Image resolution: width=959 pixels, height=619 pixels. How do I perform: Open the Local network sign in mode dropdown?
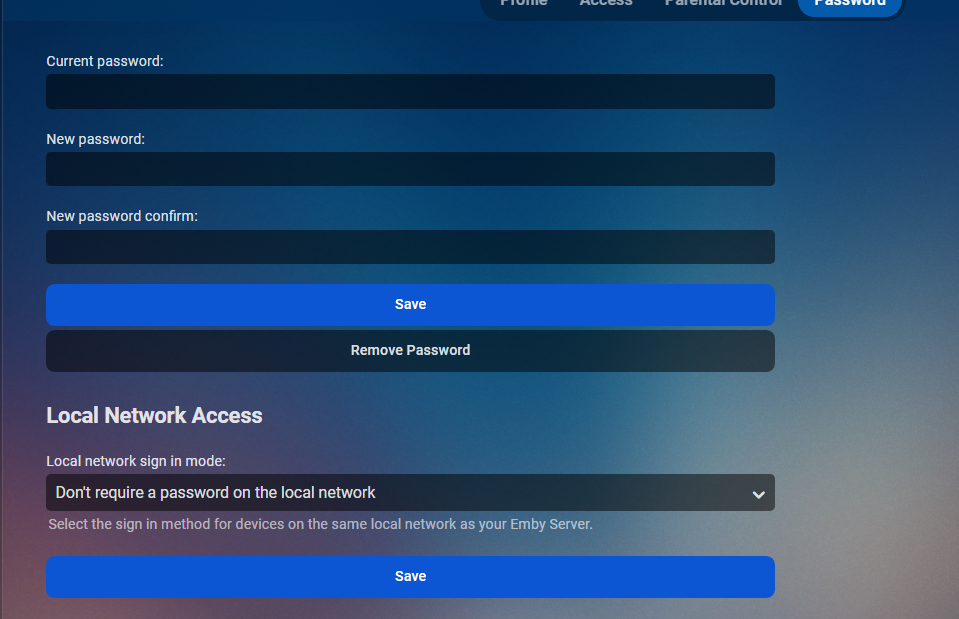click(410, 492)
